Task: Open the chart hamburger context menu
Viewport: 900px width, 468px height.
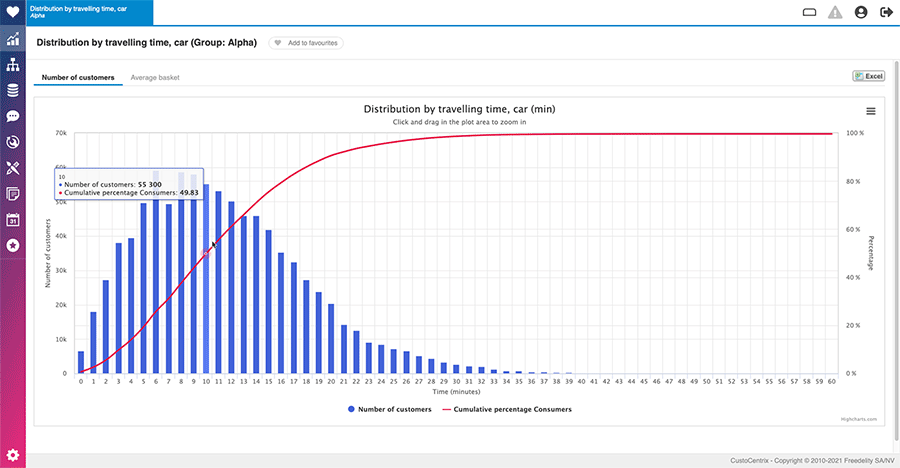Action: click(870, 111)
